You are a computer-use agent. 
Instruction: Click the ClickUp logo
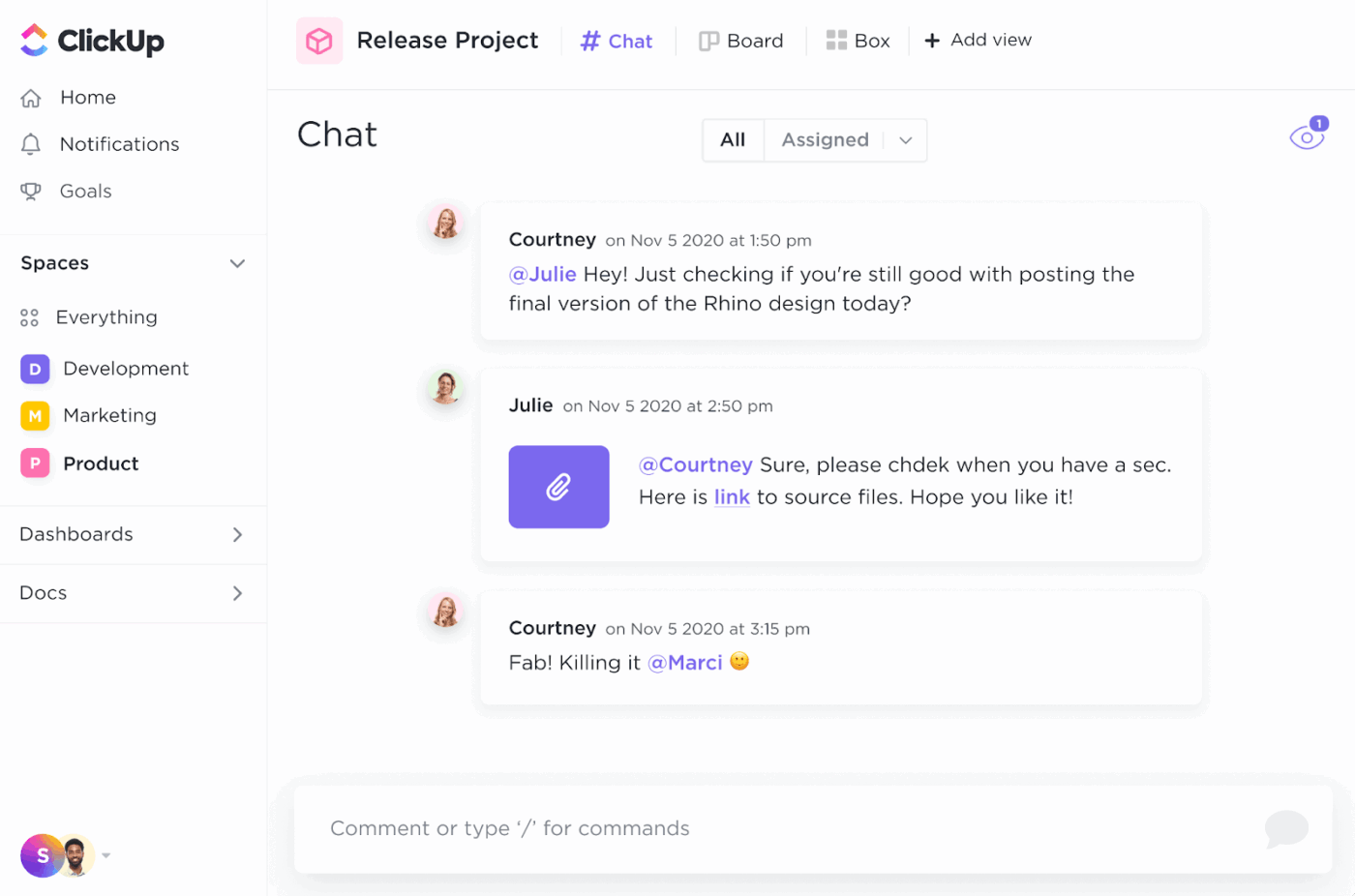tap(91, 41)
